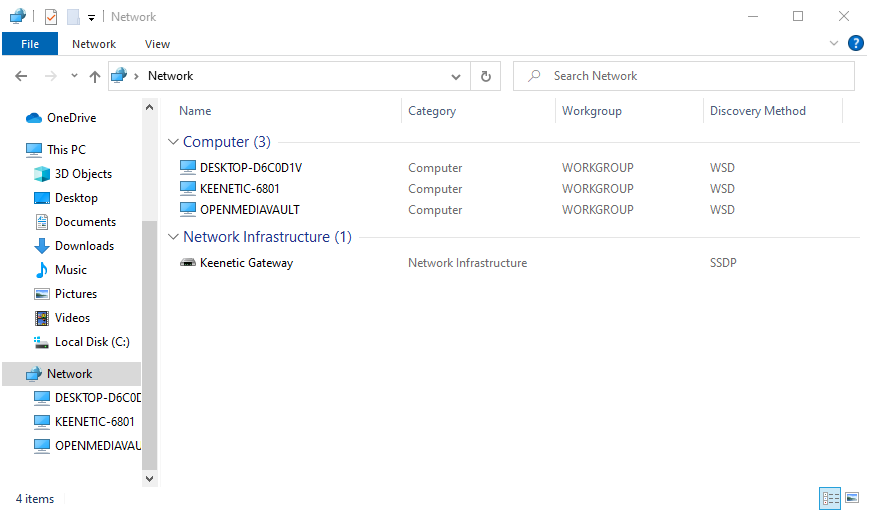The width and height of the screenshot is (869, 512).
Task: Collapse the Computer (3) group
Action: [174, 142]
